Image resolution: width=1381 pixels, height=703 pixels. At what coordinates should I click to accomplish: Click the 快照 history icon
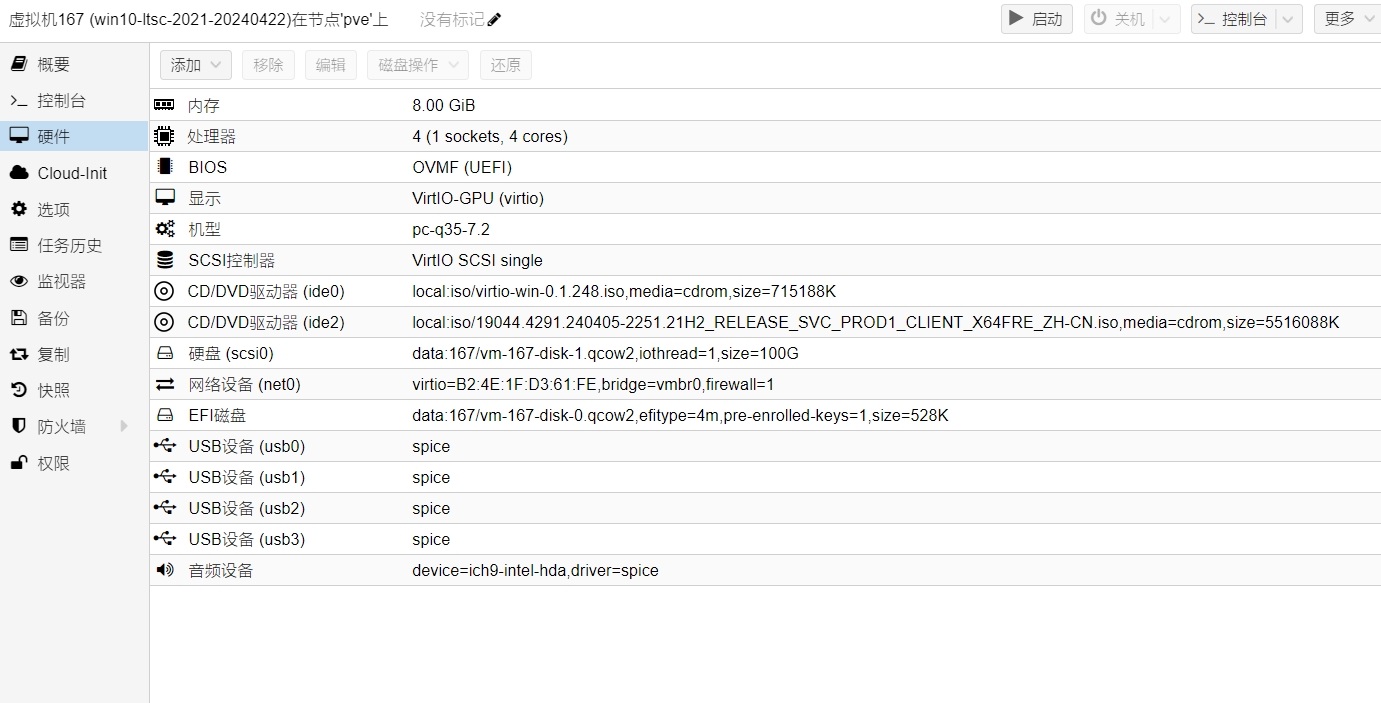pyautogui.click(x=18, y=390)
